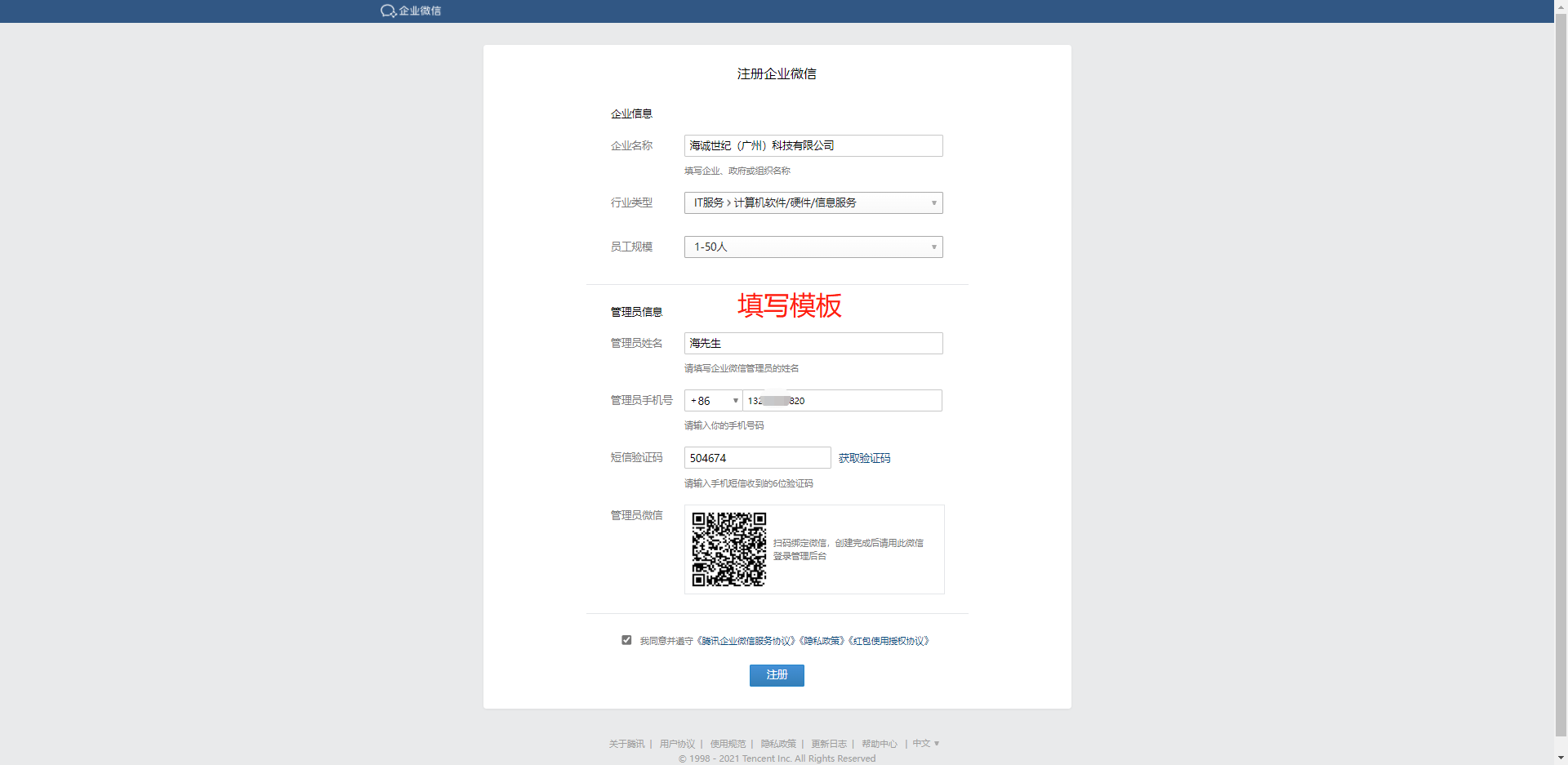
Task: Click the page vertical scrollbar thumb
Action: click(1561, 374)
